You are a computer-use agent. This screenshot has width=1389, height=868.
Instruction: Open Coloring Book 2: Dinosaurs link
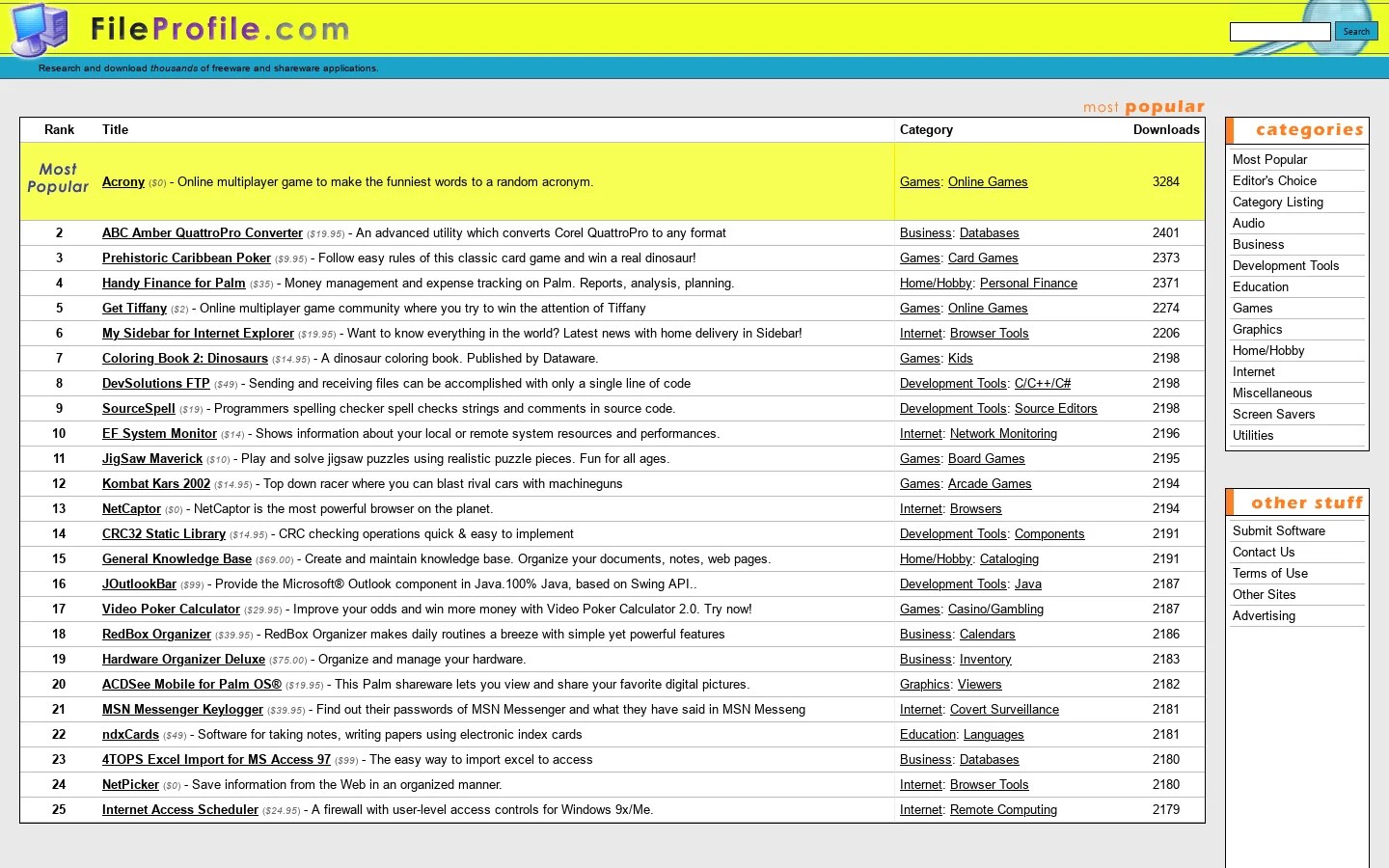point(185,359)
